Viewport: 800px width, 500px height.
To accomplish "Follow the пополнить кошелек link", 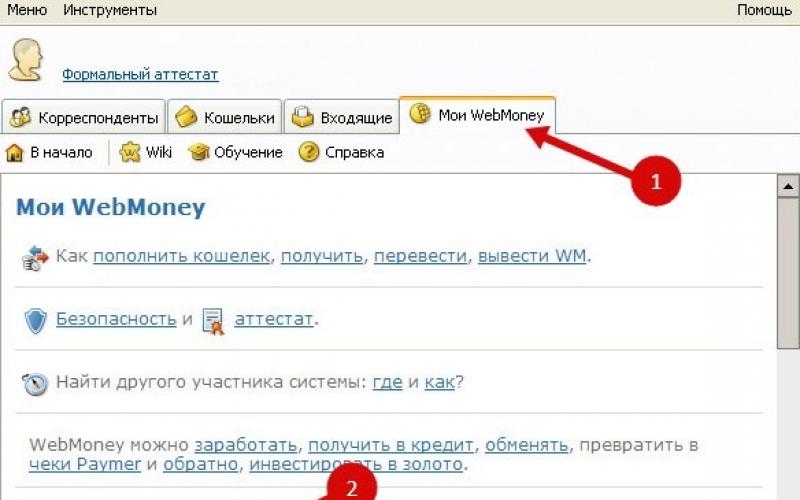I will click(x=181, y=256).
